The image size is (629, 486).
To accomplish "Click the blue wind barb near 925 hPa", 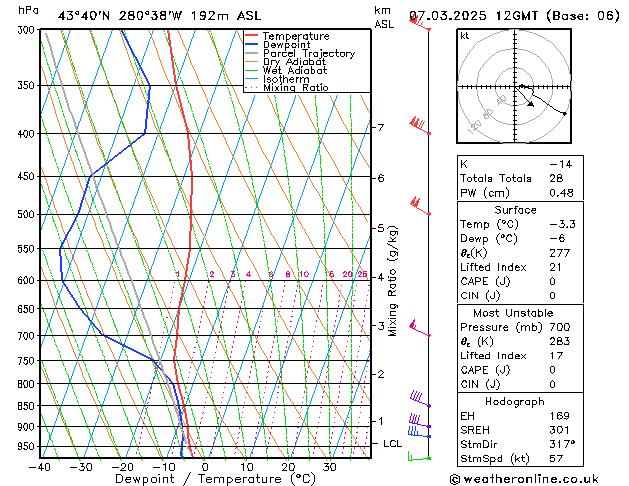I will [x=419, y=432].
